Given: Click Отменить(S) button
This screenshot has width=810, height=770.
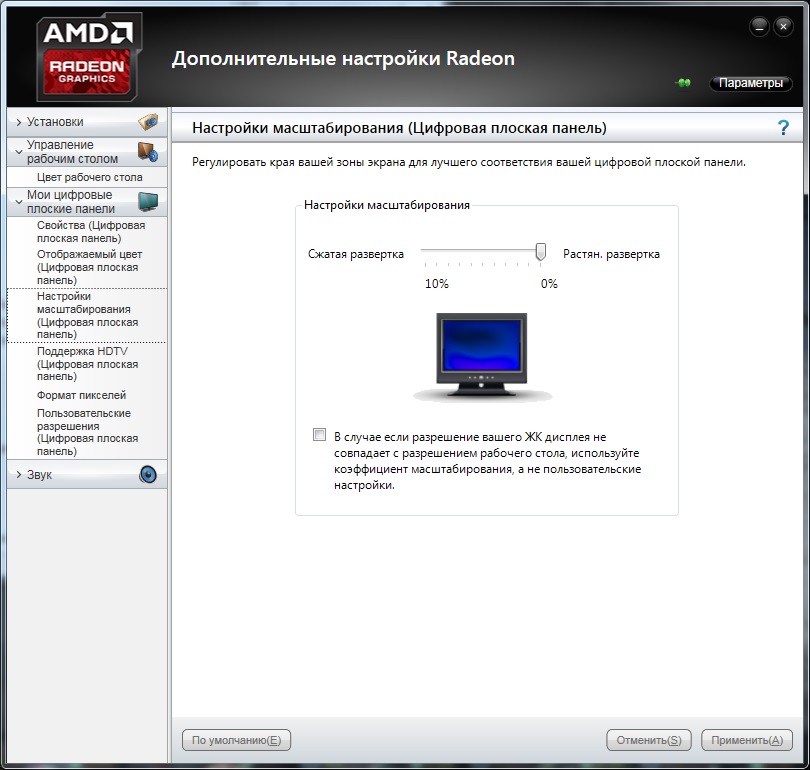Looking at the screenshot, I should [x=649, y=740].
